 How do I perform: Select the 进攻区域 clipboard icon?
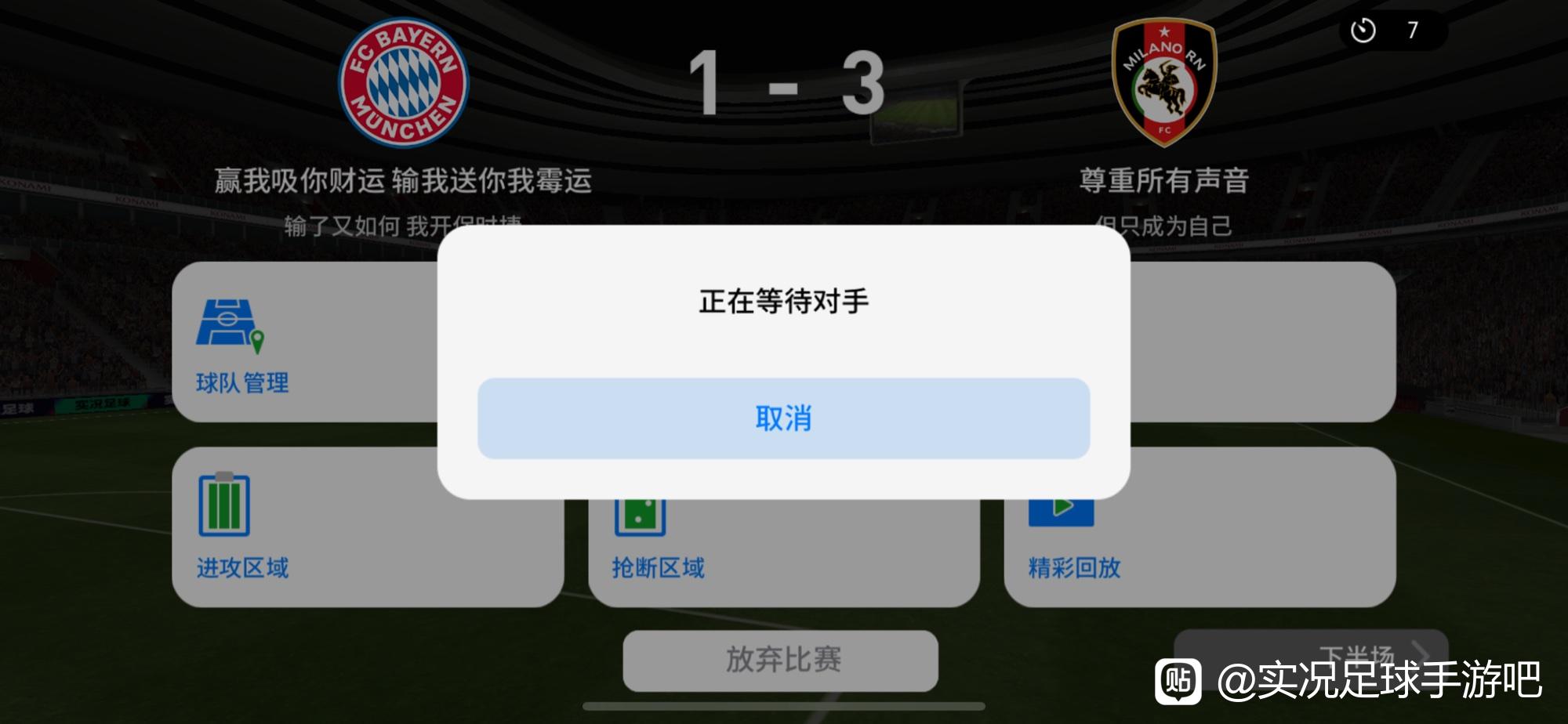(224, 505)
